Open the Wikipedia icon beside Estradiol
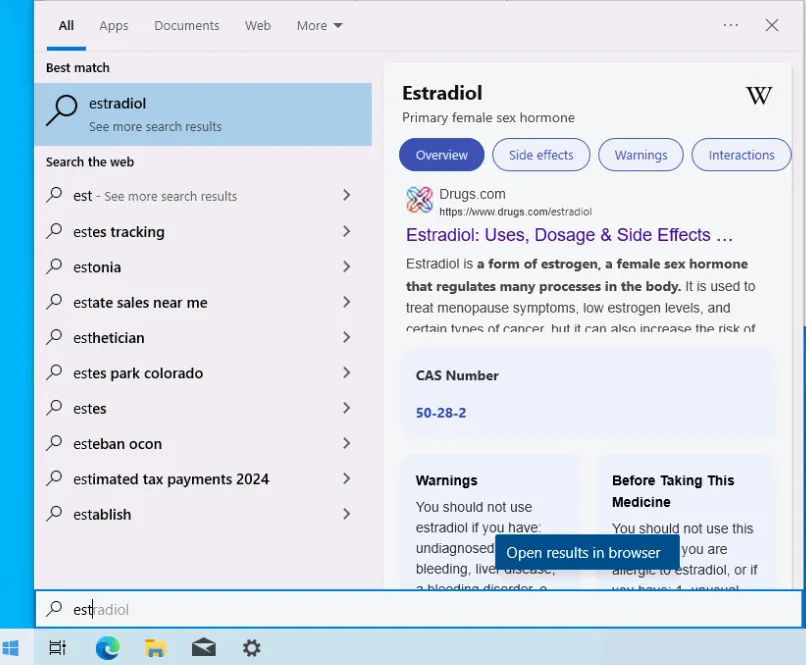The height and width of the screenshot is (665, 806). coord(759,96)
